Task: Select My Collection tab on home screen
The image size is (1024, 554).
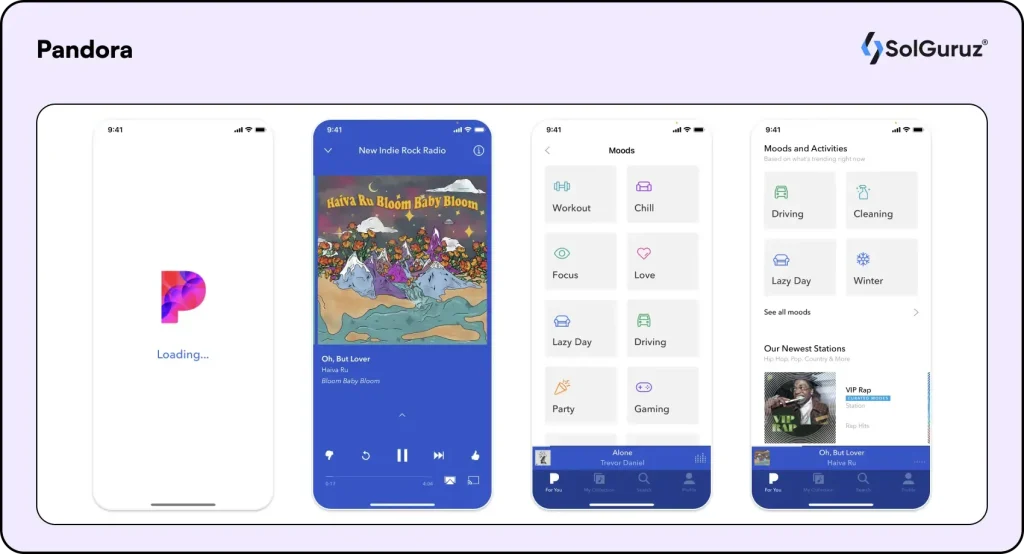Action: [818, 482]
